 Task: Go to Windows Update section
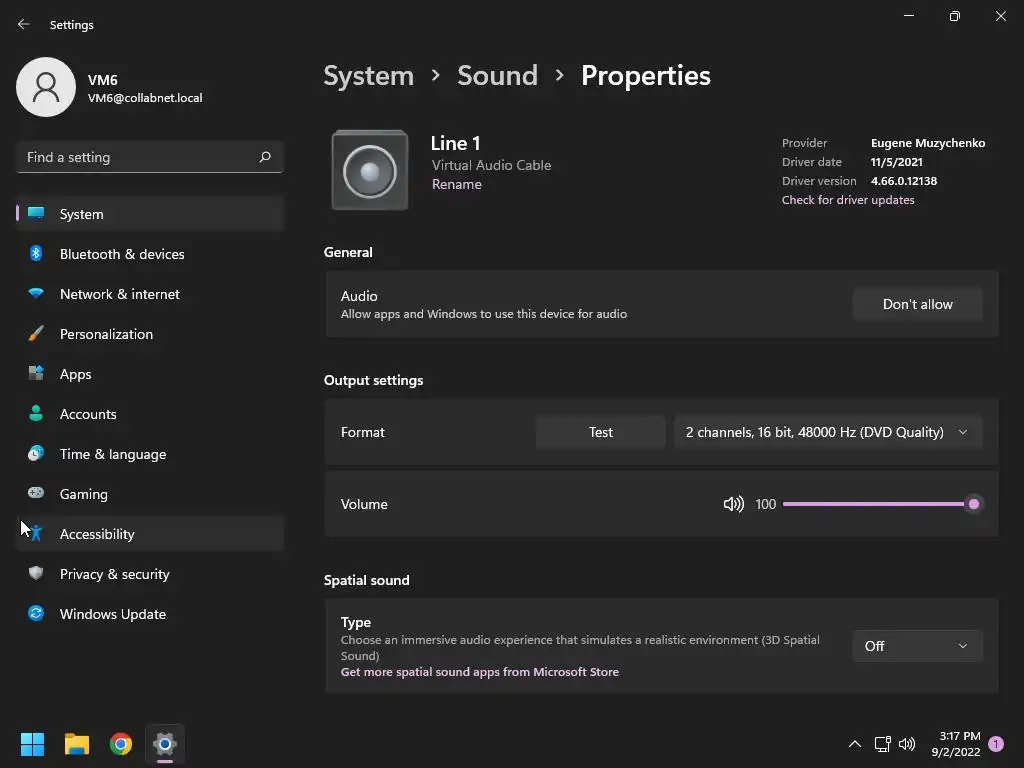point(113,614)
